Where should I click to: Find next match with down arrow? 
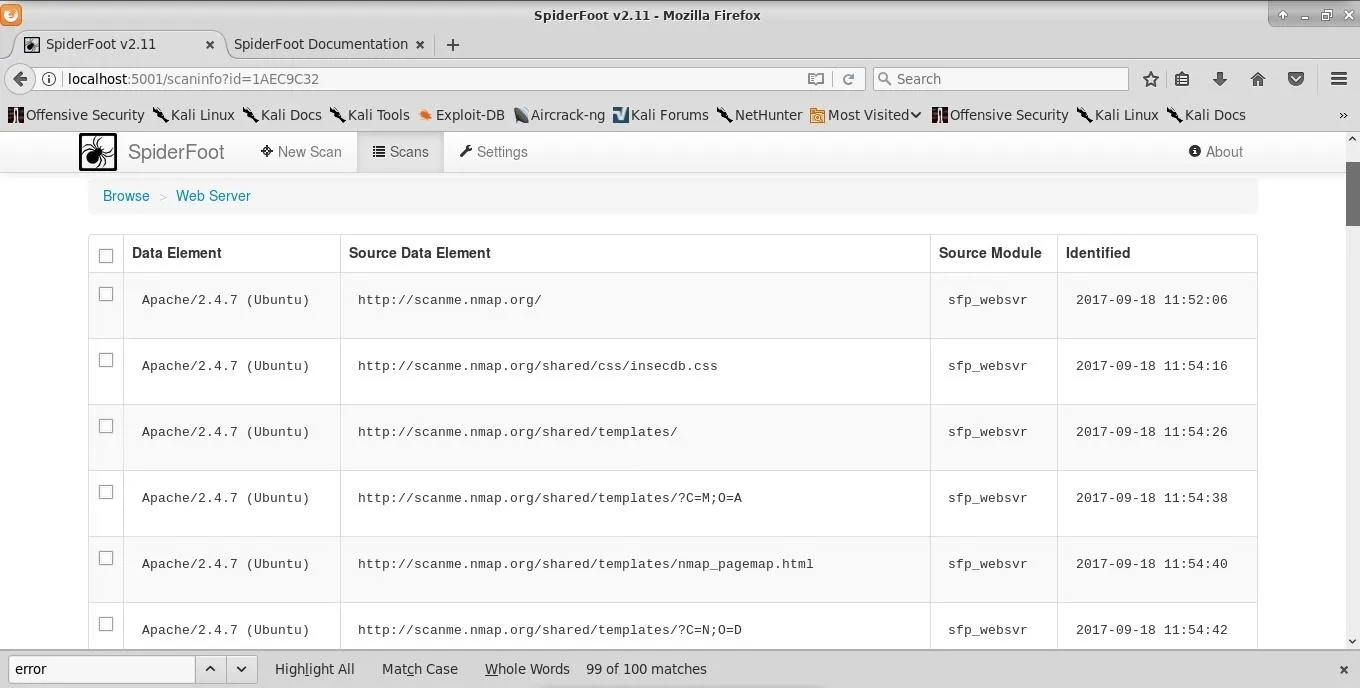tap(241, 669)
